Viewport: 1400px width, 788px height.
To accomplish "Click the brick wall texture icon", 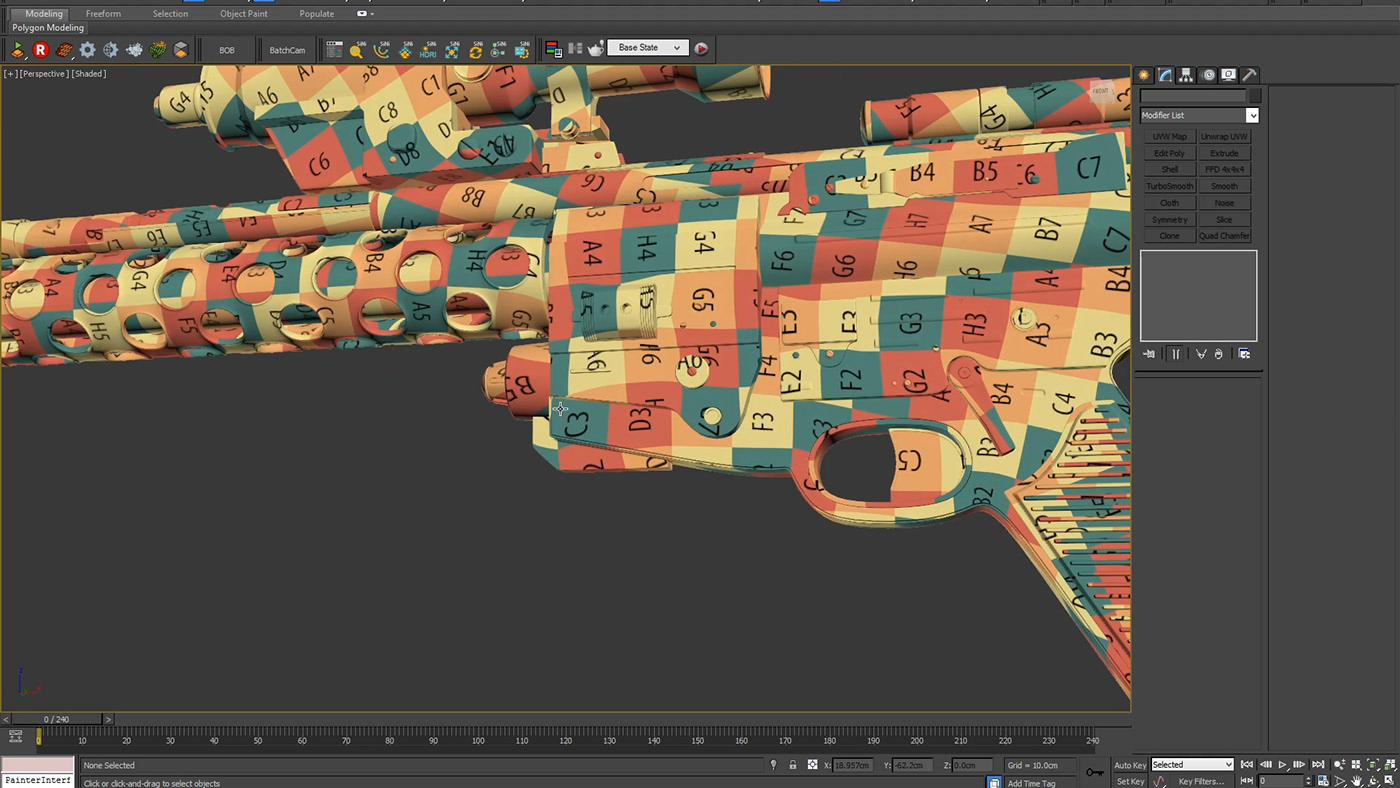I will (x=64, y=49).
